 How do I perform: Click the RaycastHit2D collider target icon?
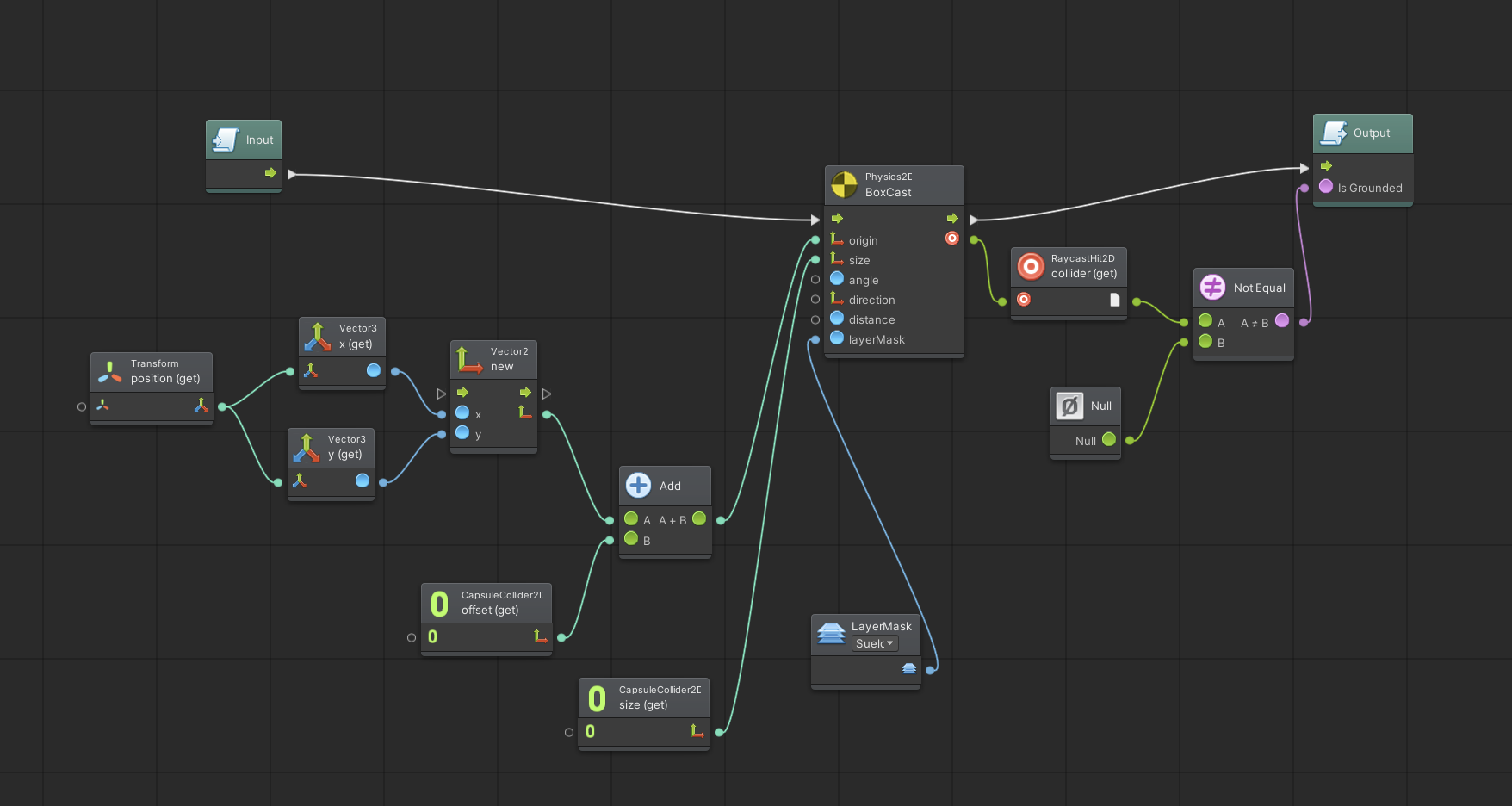[x=1031, y=266]
